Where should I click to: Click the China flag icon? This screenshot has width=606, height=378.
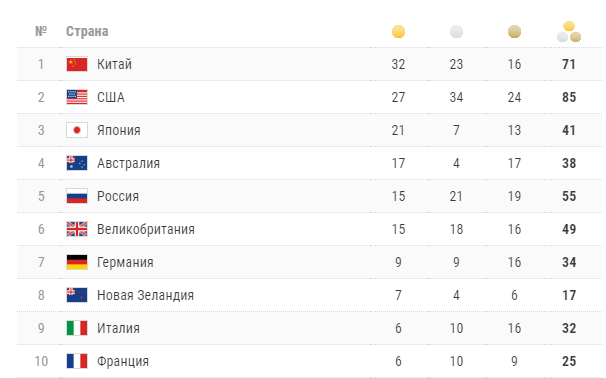[77, 64]
